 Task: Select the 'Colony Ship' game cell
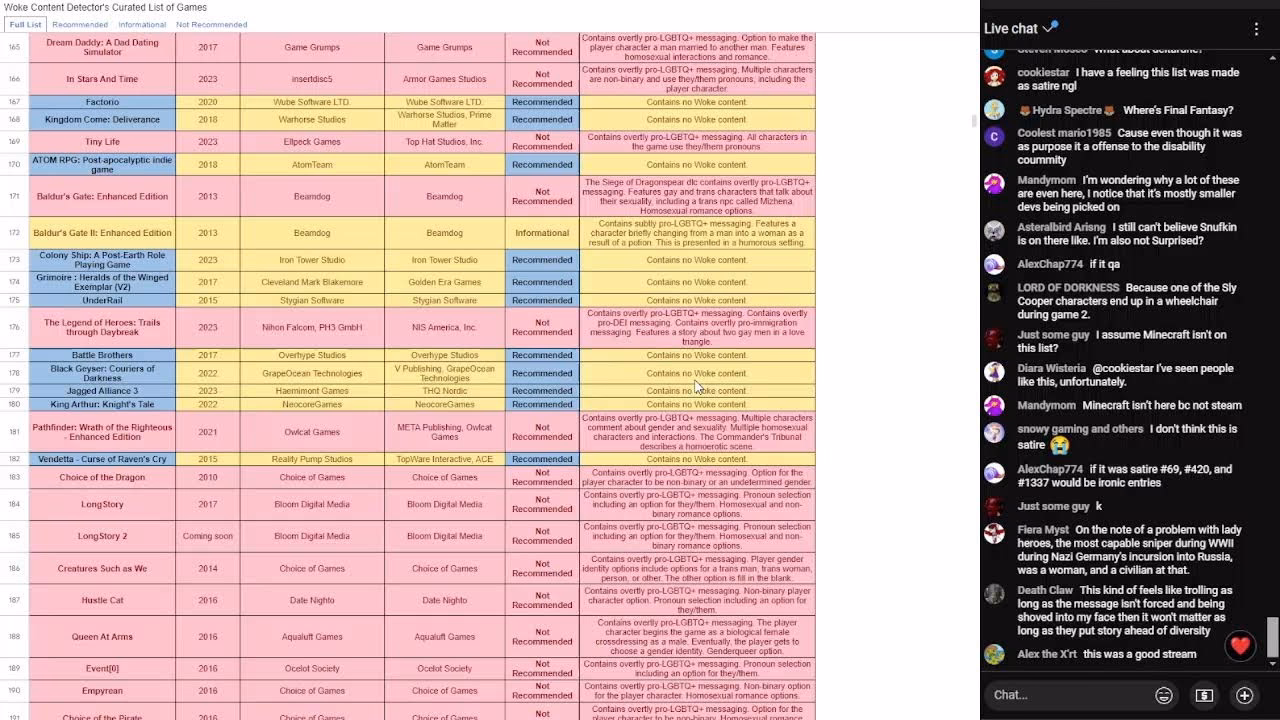(x=102, y=260)
